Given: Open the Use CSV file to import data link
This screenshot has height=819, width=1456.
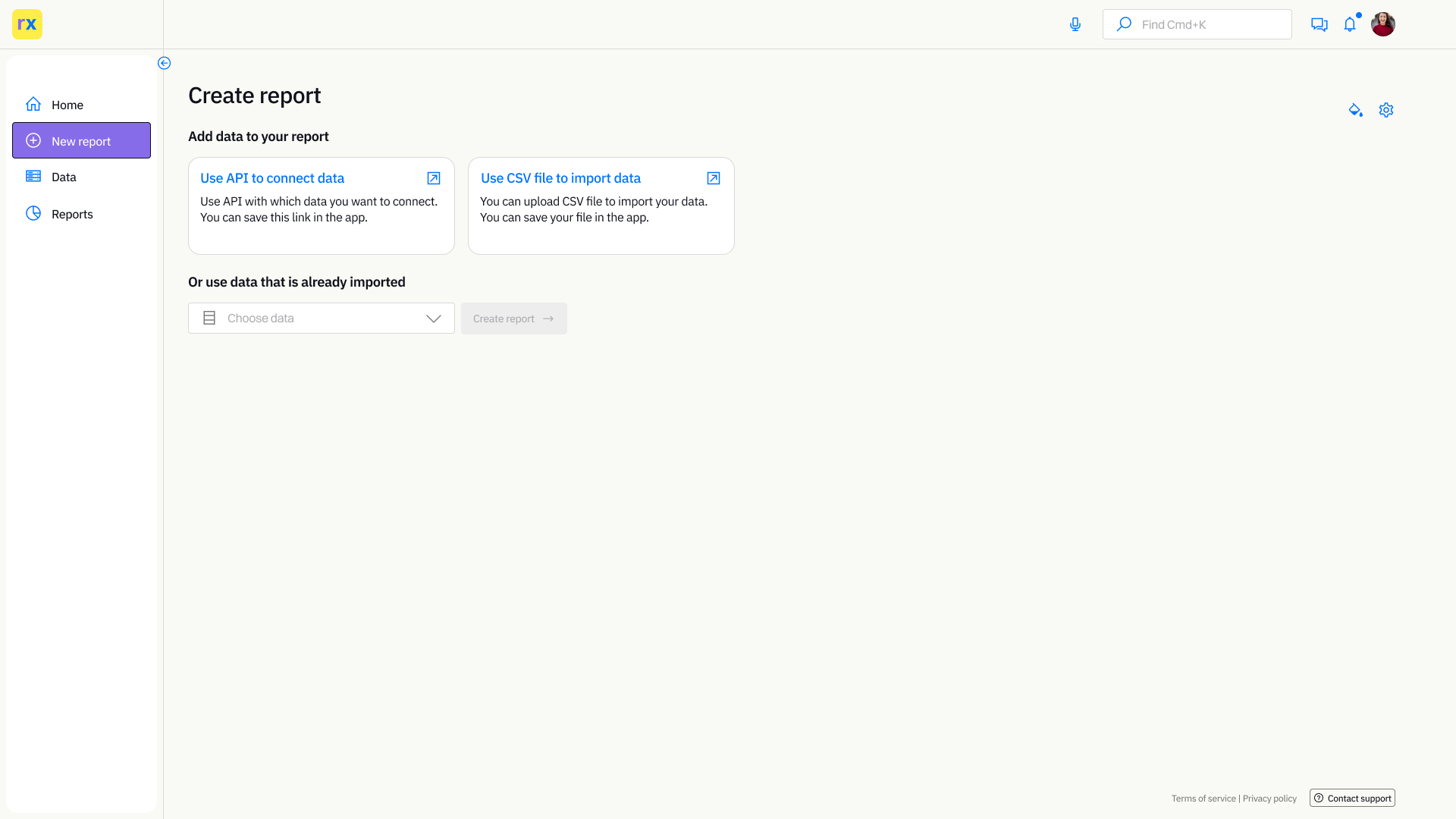Looking at the screenshot, I should click(x=560, y=178).
